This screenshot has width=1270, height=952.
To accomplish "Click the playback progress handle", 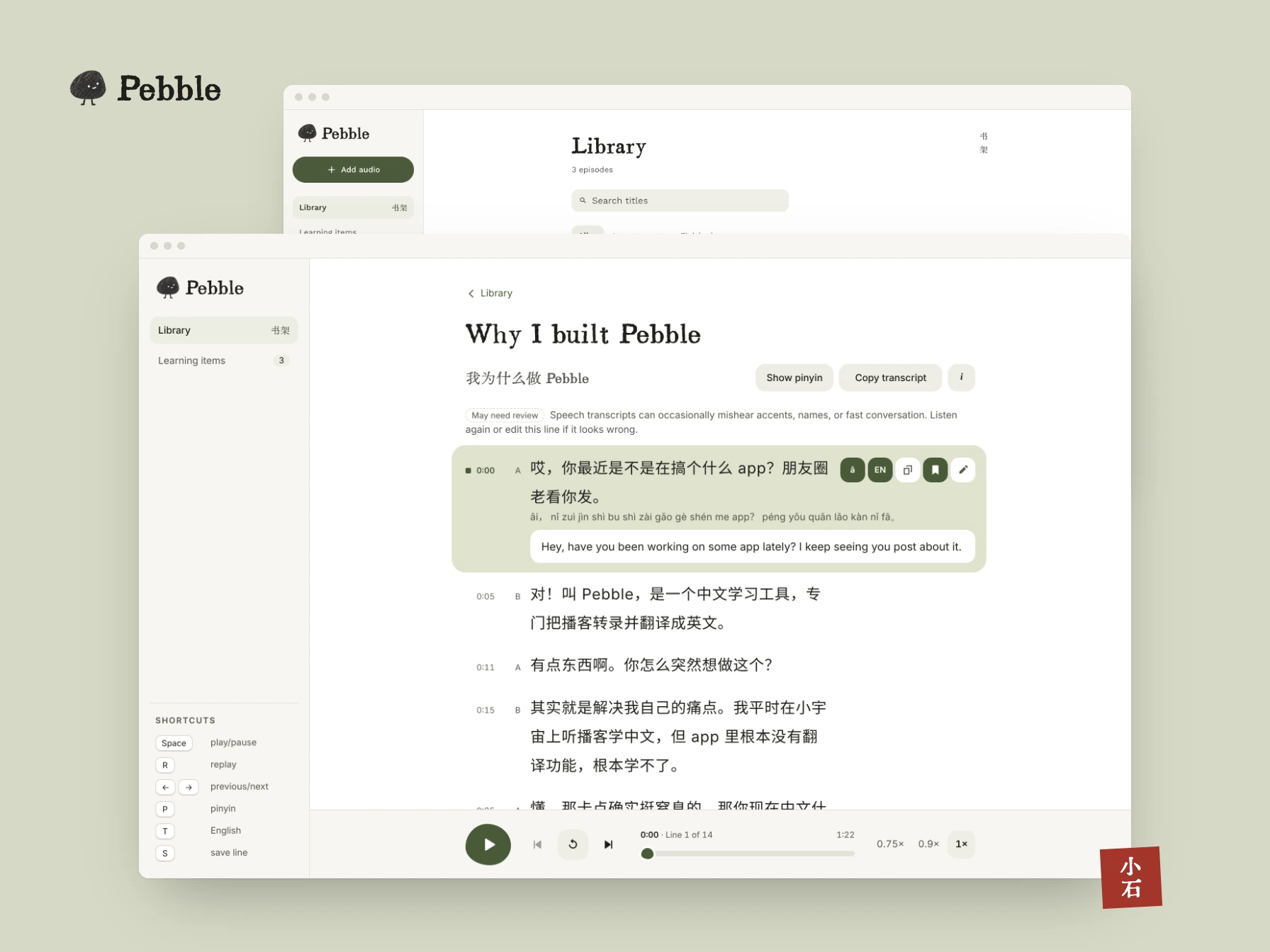I will pos(647,854).
